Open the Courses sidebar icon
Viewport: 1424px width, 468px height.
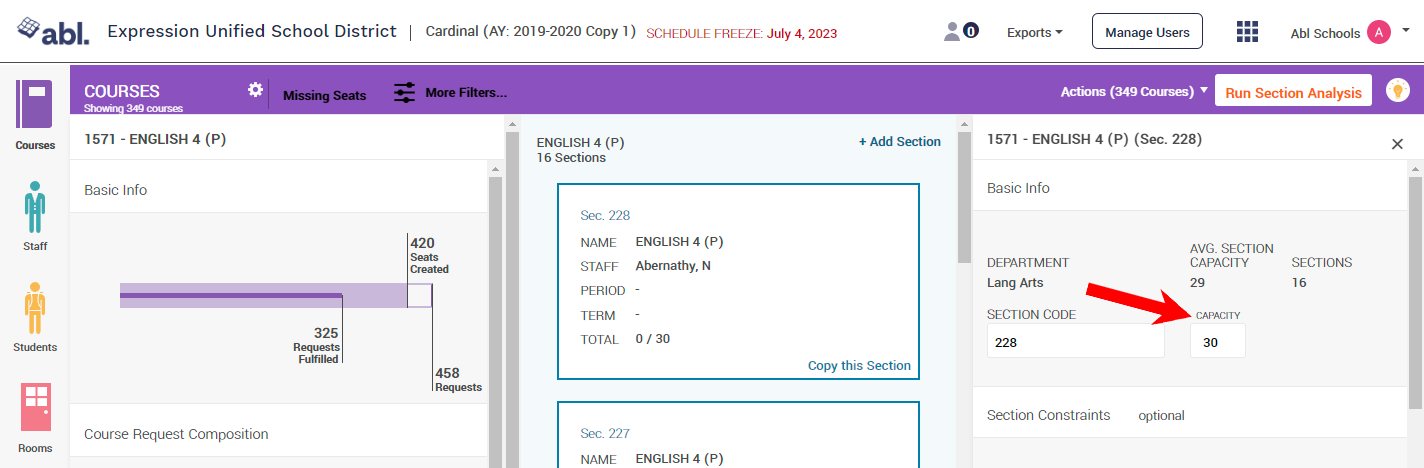pyautogui.click(x=35, y=105)
